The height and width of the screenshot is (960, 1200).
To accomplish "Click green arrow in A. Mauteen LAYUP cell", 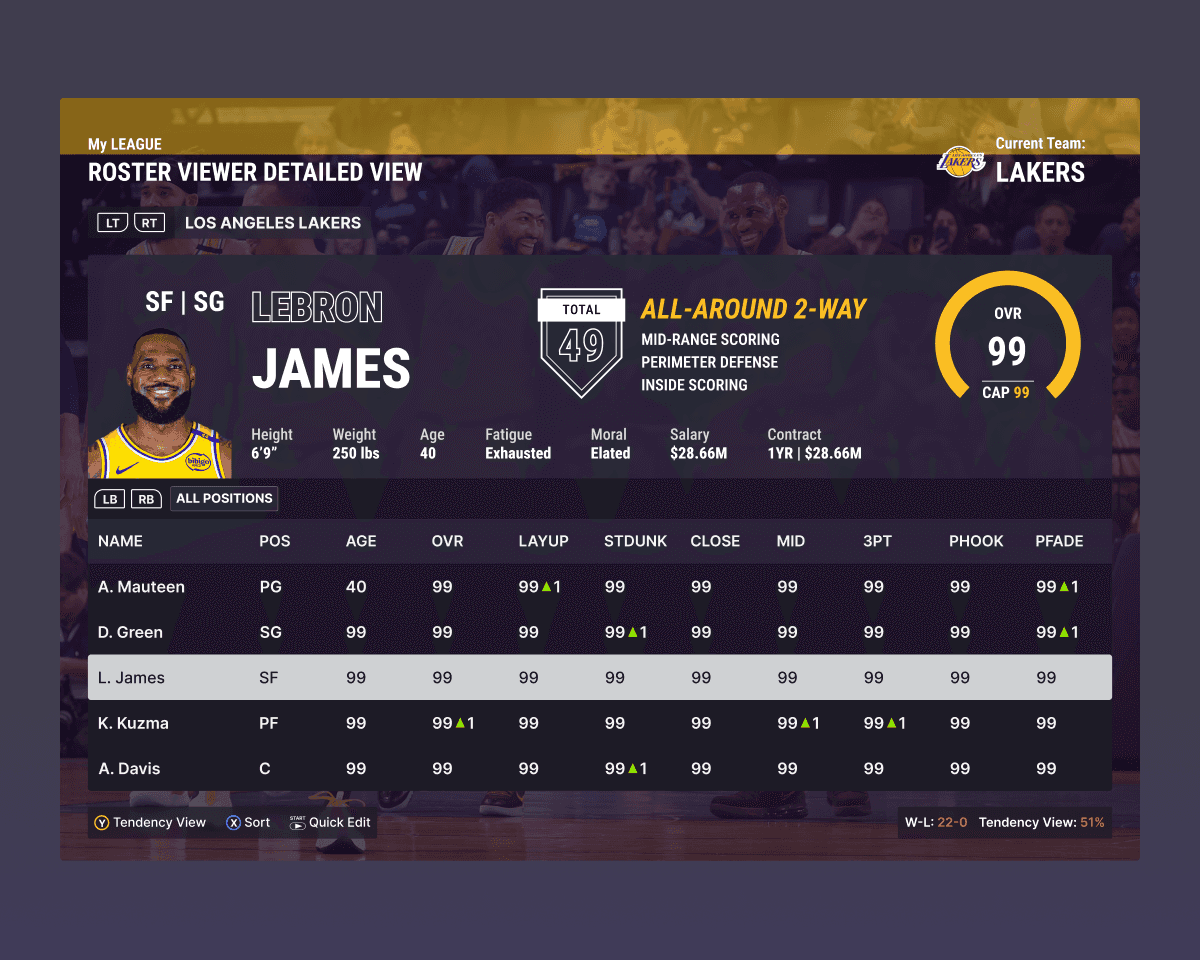I will (547, 587).
